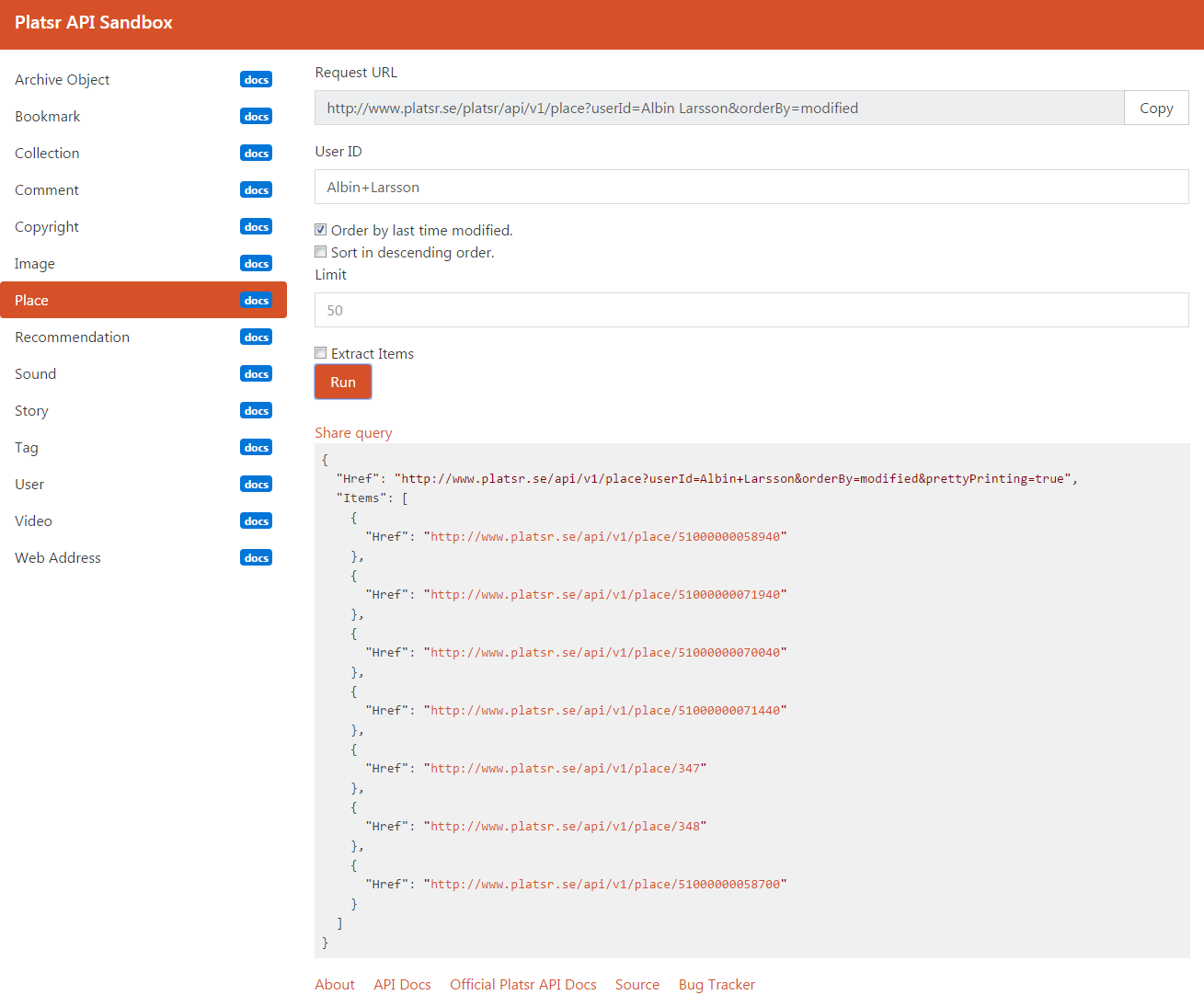Open Official Platsr API Docs link

click(523, 985)
